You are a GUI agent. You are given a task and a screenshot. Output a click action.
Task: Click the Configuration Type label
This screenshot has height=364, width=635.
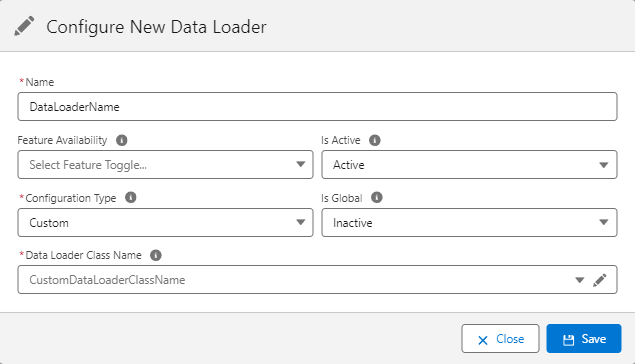(x=71, y=198)
